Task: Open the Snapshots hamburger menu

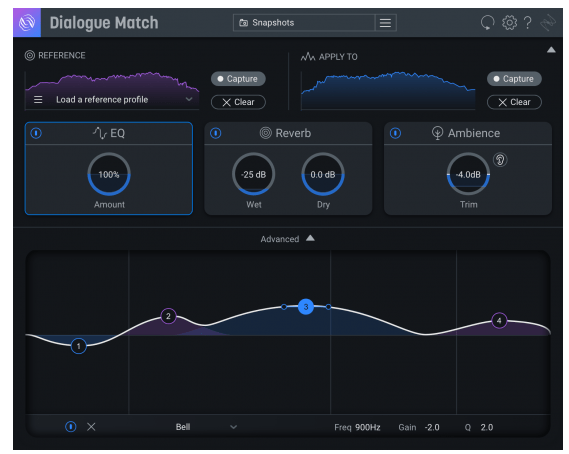Action: [385, 23]
